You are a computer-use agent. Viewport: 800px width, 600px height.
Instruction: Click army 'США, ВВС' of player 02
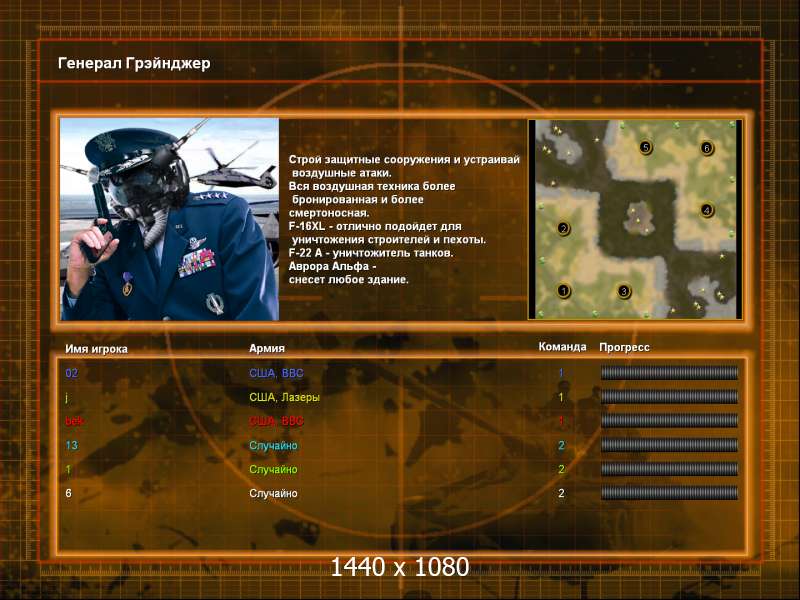[276, 373]
